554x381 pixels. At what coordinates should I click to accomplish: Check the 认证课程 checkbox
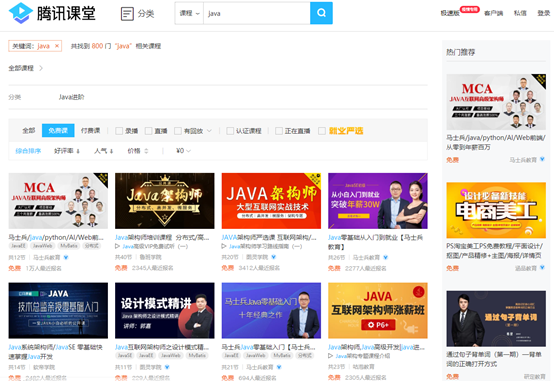click(x=230, y=131)
